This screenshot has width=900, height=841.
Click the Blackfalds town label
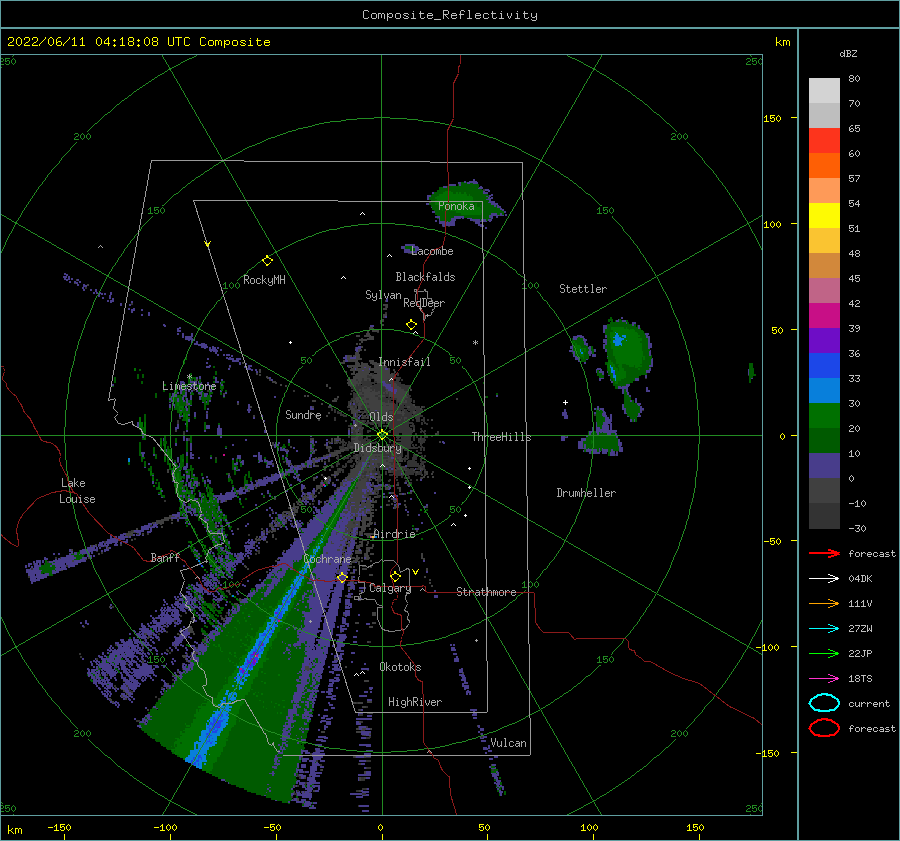[x=425, y=277]
